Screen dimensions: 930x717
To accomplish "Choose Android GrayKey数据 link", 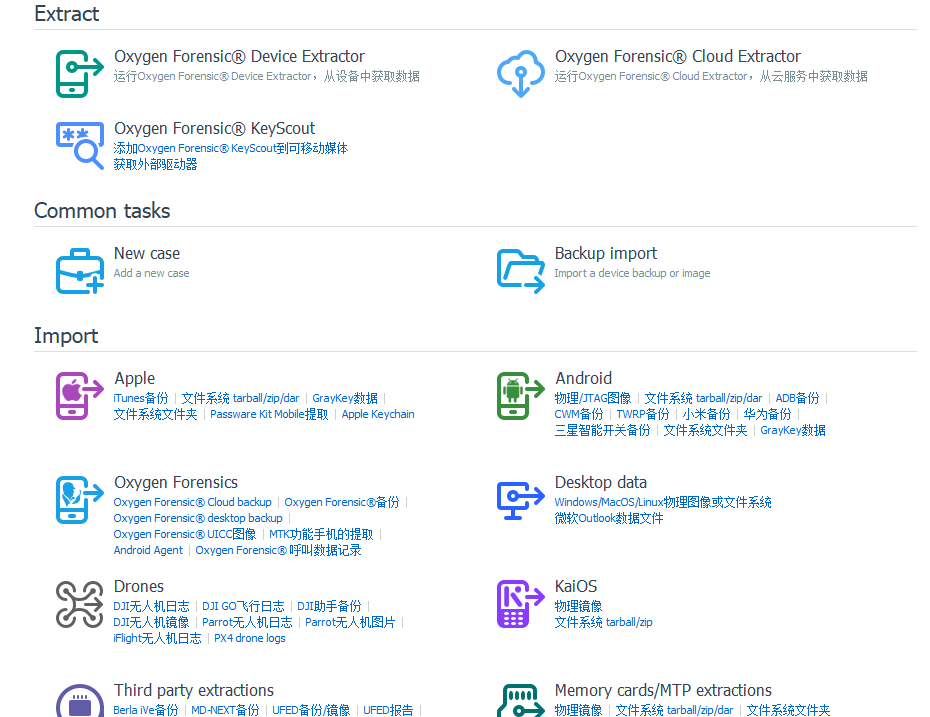I will point(792,430).
